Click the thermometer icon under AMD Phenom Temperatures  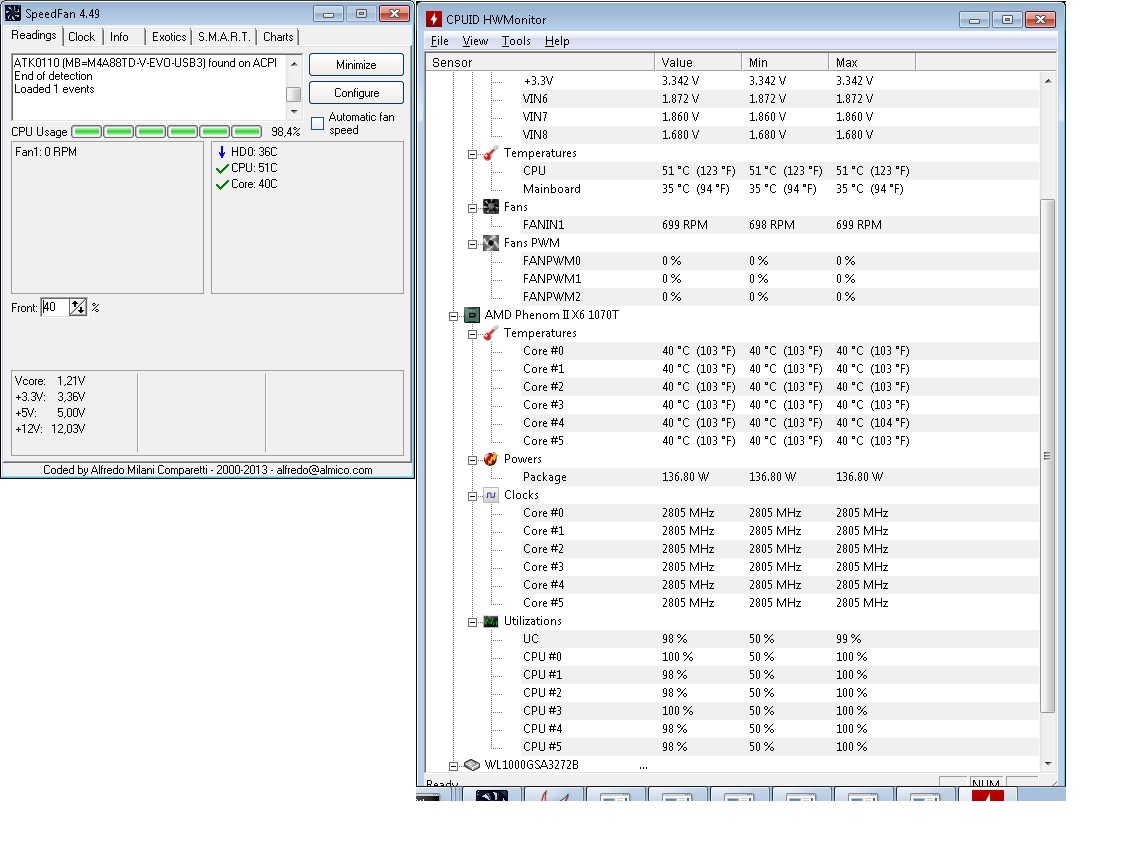pyautogui.click(x=490, y=333)
